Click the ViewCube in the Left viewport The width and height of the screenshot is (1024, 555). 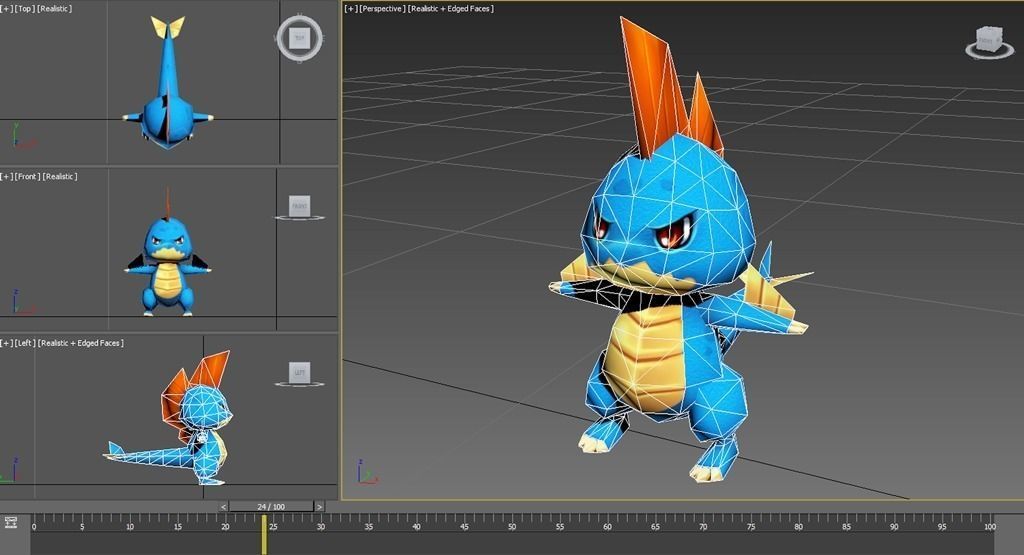(299, 373)
